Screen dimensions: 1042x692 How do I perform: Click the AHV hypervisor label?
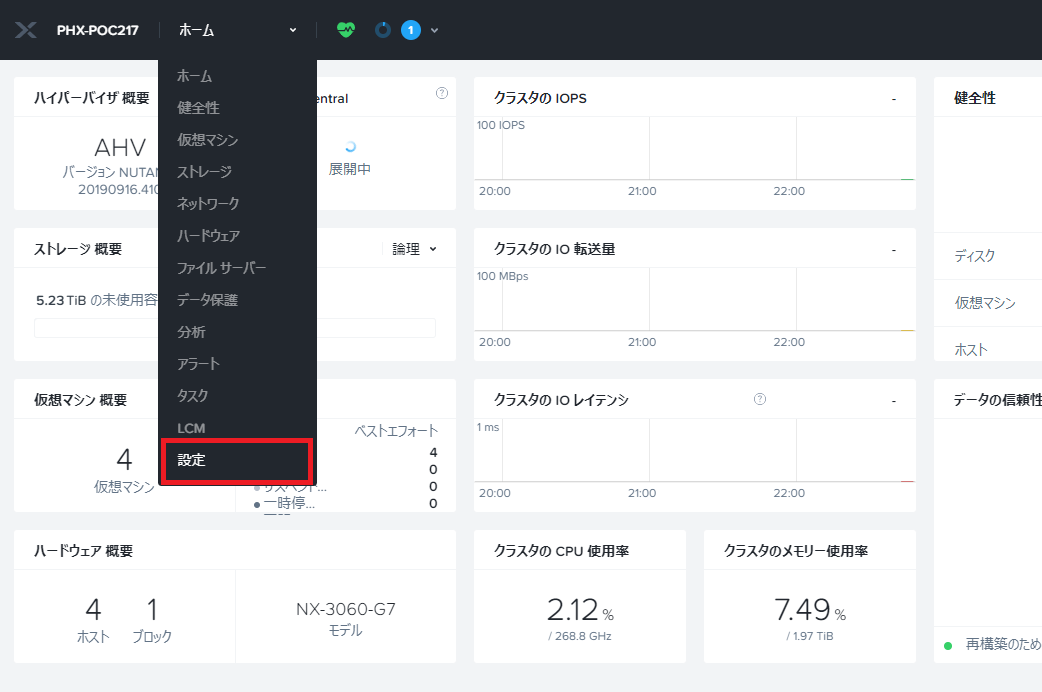120,148
